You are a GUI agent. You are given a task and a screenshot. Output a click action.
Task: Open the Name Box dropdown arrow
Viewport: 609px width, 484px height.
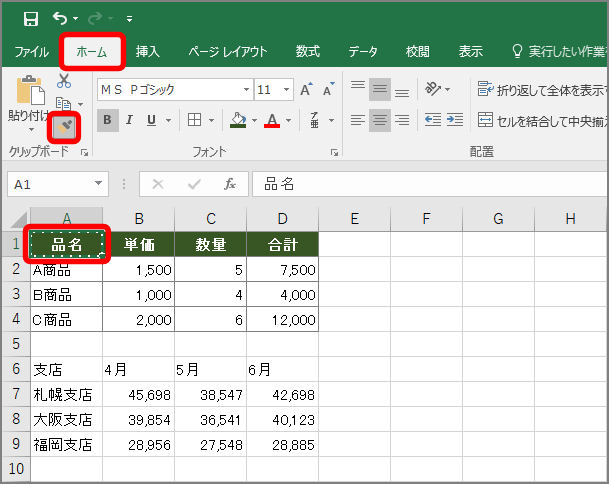pyautogui.click(x=98, y=183)
